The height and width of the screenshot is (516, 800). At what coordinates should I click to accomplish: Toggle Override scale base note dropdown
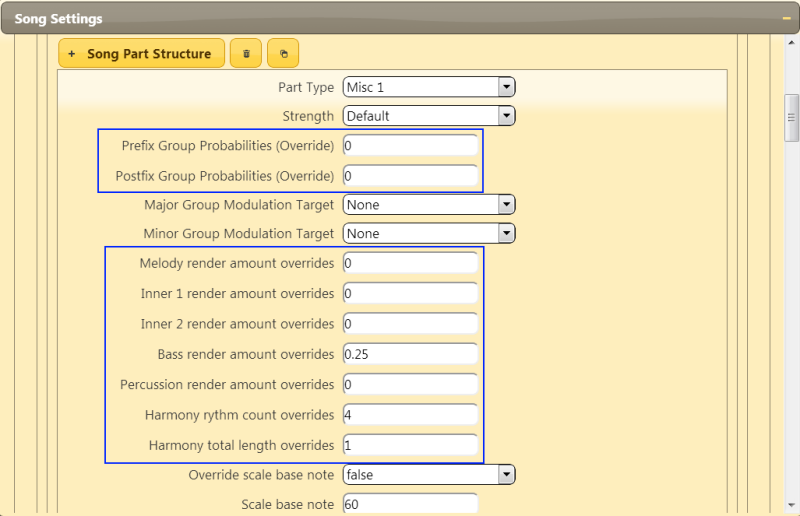429,475
